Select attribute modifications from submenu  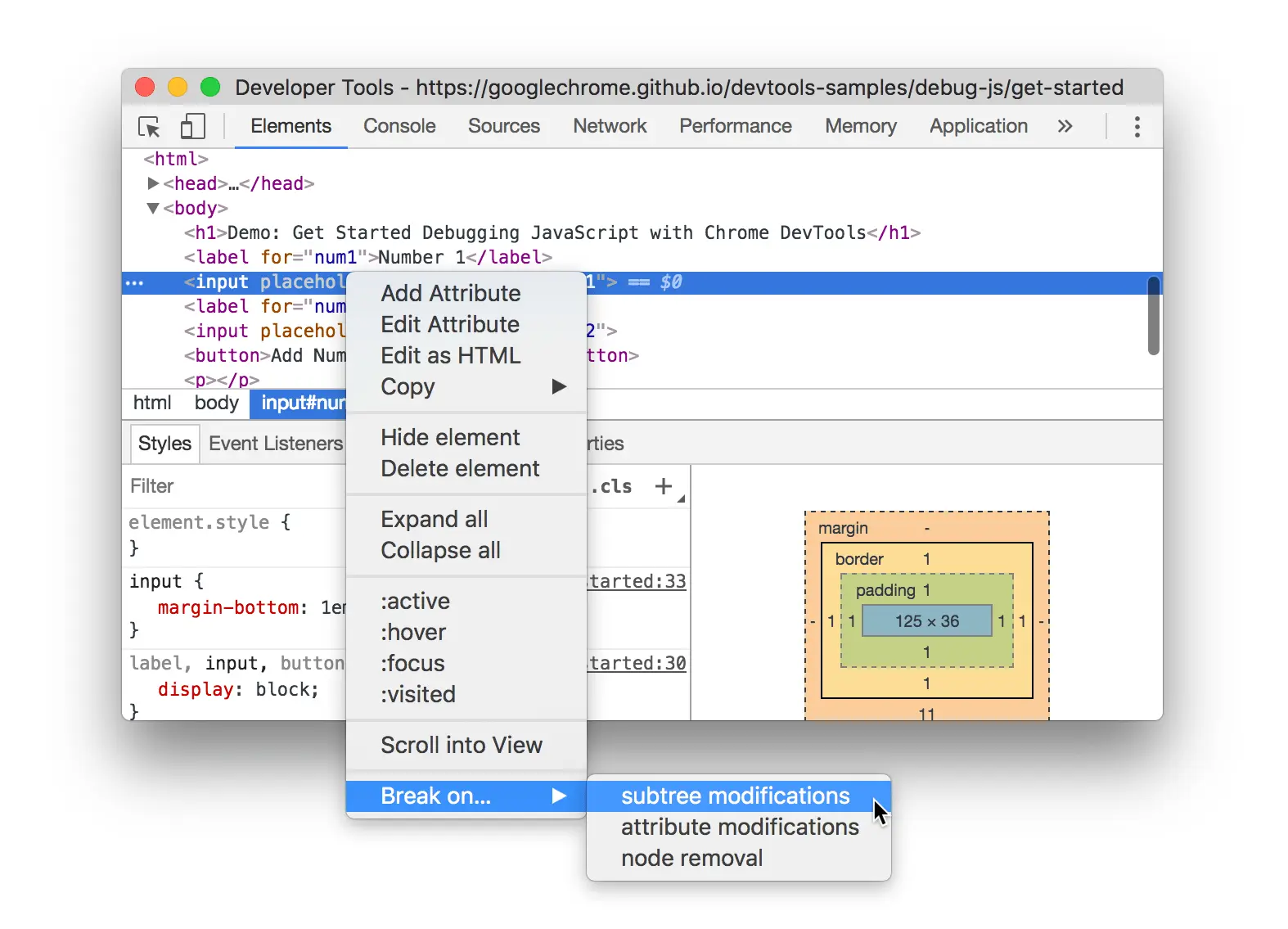[x=738, y=827]
